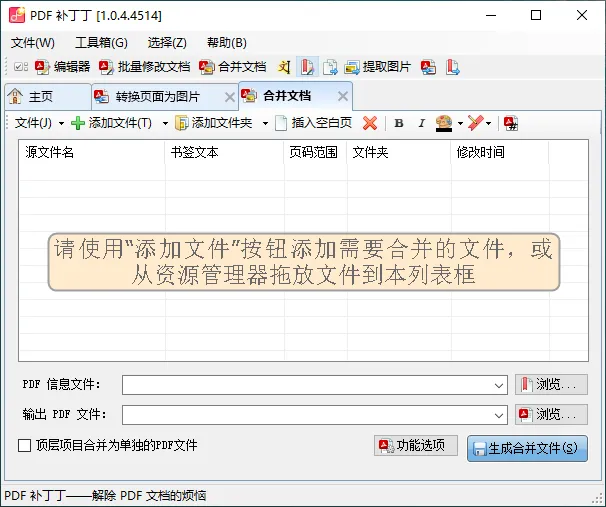
Task: Click the red X delete icon
Action: pyautogui.click(x=370, y=123)
